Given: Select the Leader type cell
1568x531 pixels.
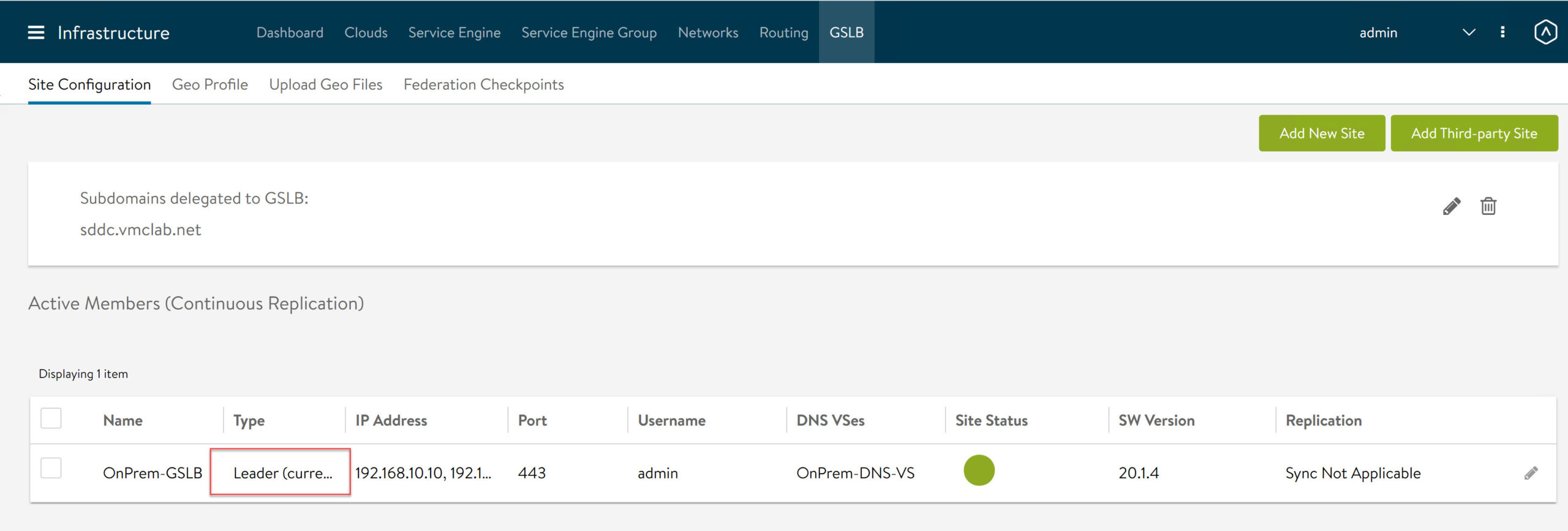Looking at the screenshot, I should coord(281,473).
